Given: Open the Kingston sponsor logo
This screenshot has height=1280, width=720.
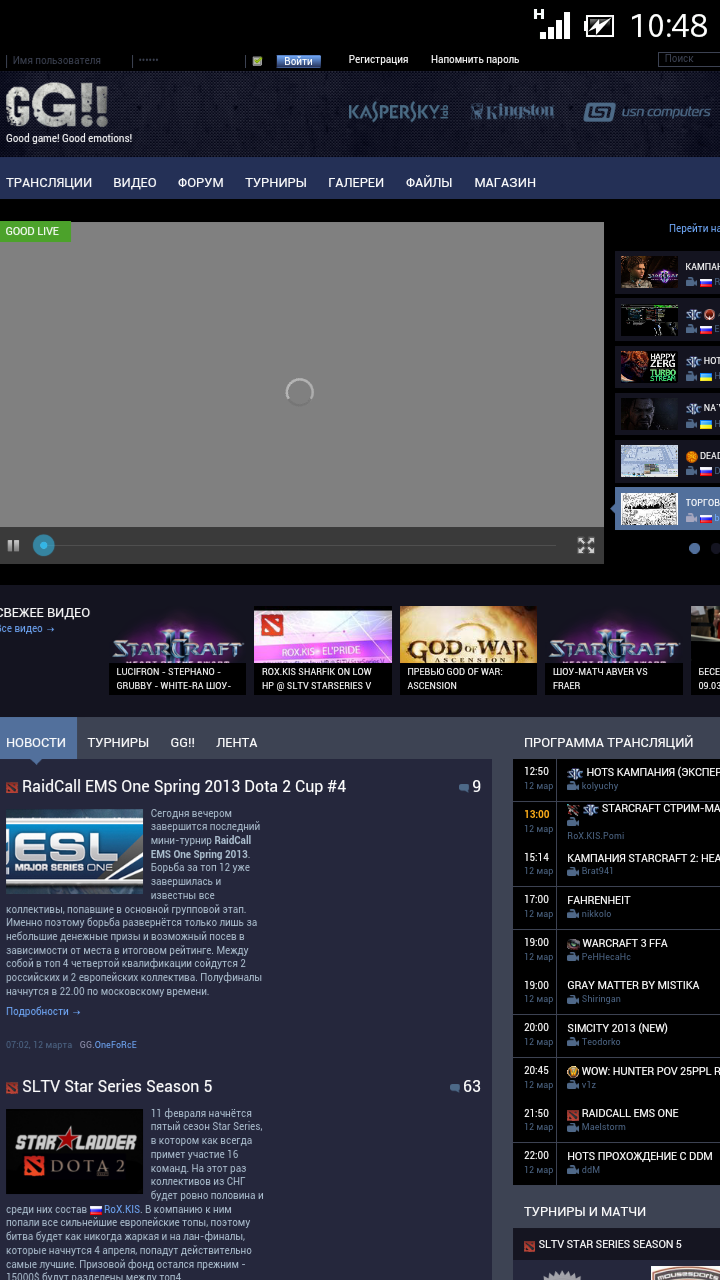Looking at the screenshot, I should pos(512,112).
